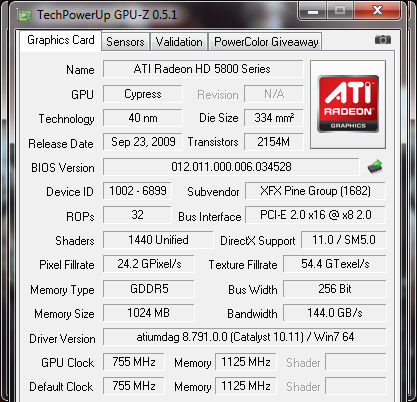
Task: Click Bus Interface value PCI-E 2.0 x16
Action: pos(315,215)
